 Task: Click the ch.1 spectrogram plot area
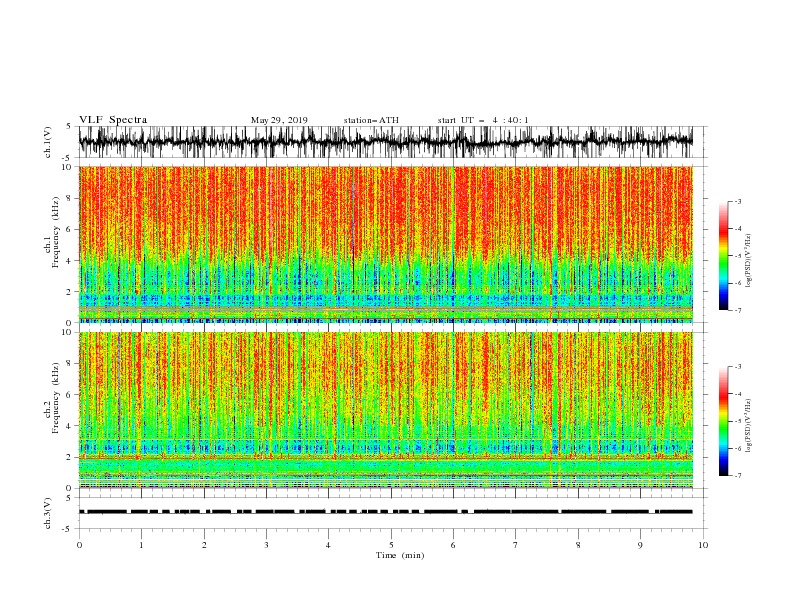point(385,244)
